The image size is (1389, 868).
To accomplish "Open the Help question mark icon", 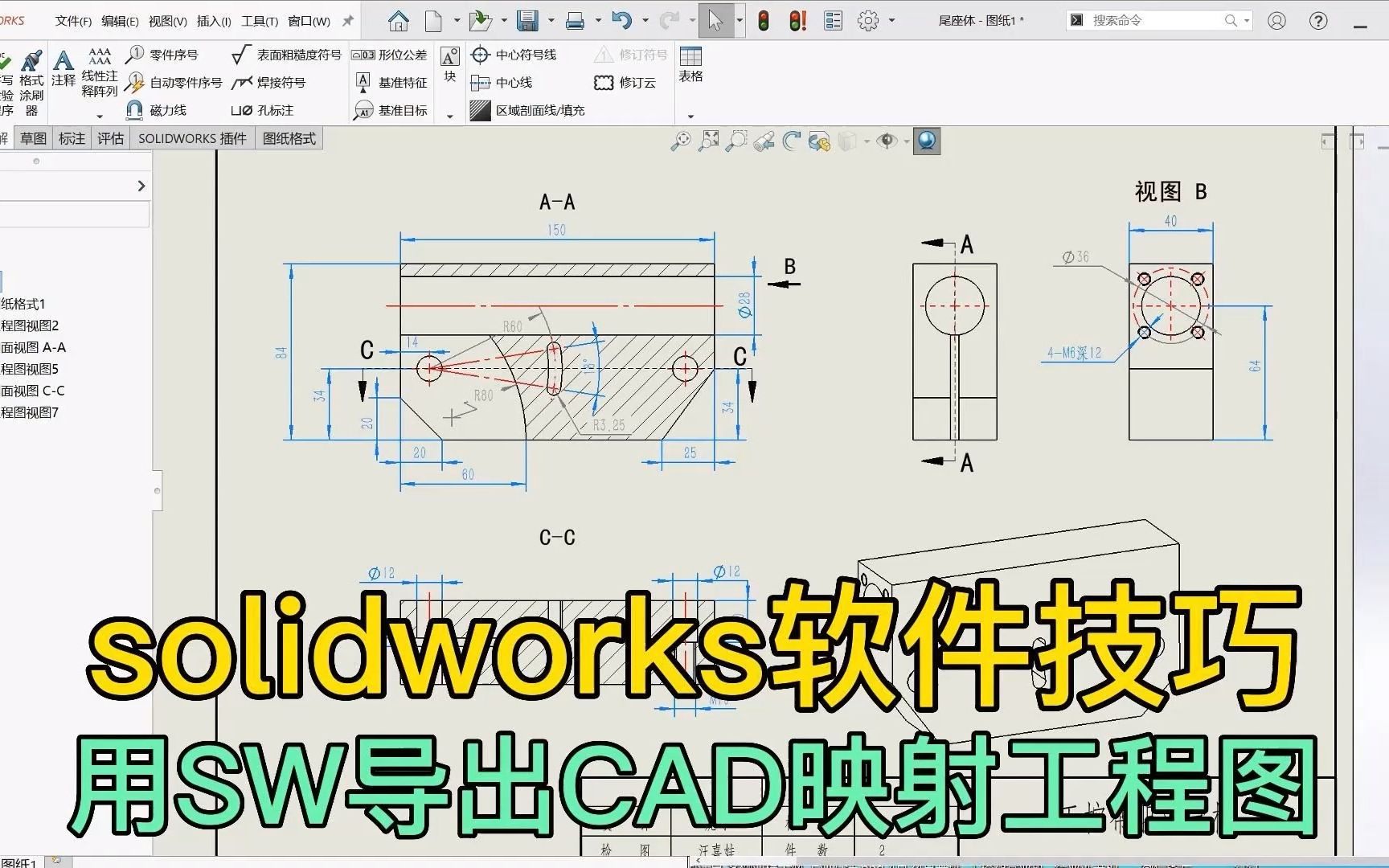I will pyautogui.click(x=1318, y=21).
